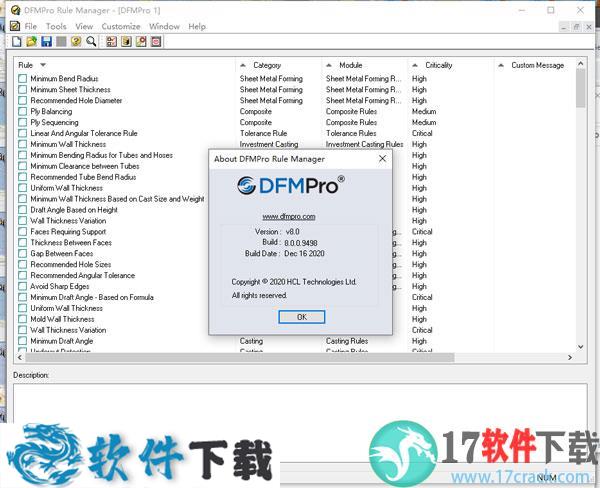Click the grayed square toolbar icon
This screenshot has height=488, width=600.
pyautogui.click(x=61, y=41)
